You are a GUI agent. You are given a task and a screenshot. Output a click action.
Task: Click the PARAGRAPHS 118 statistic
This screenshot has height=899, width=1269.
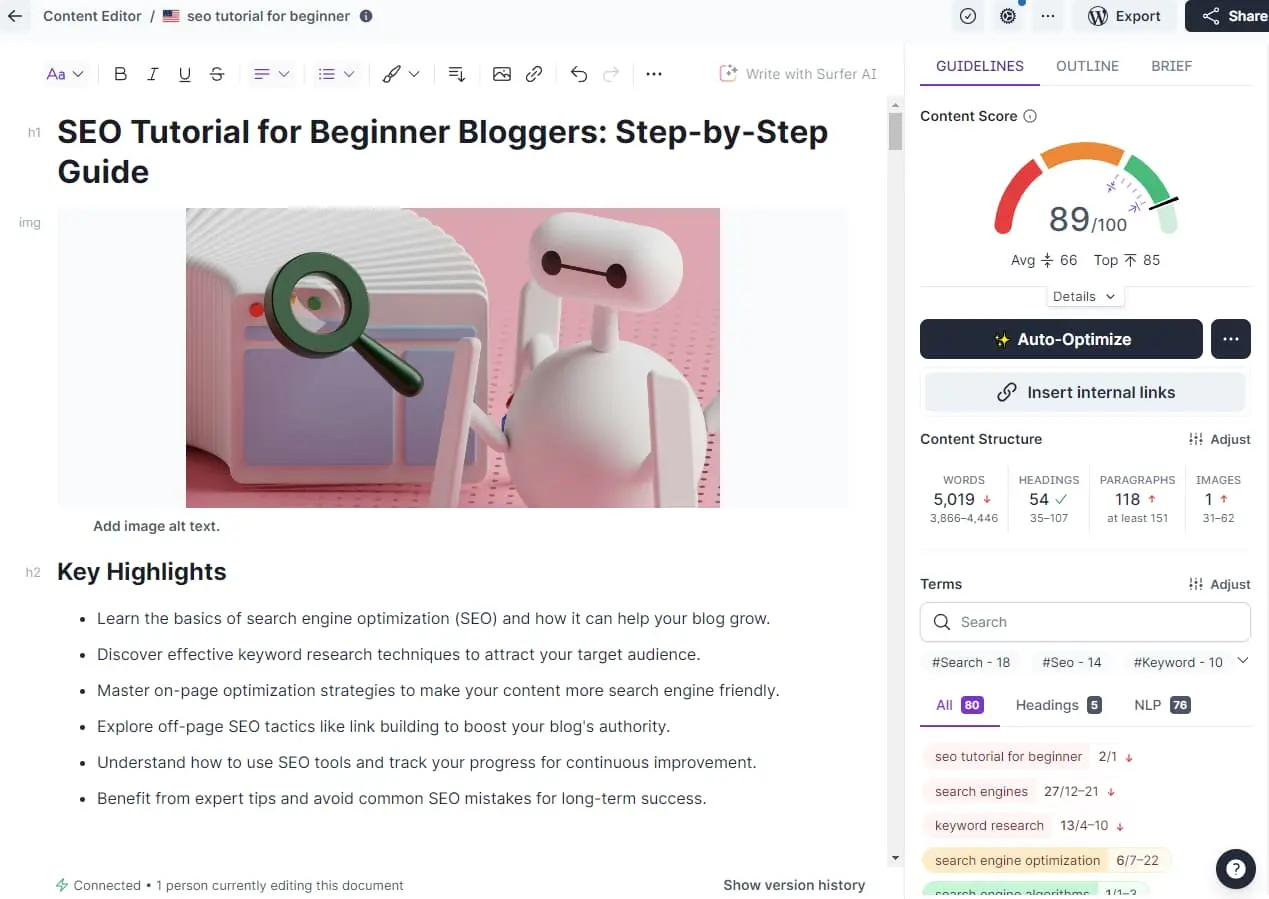[x=1137, y=498]
